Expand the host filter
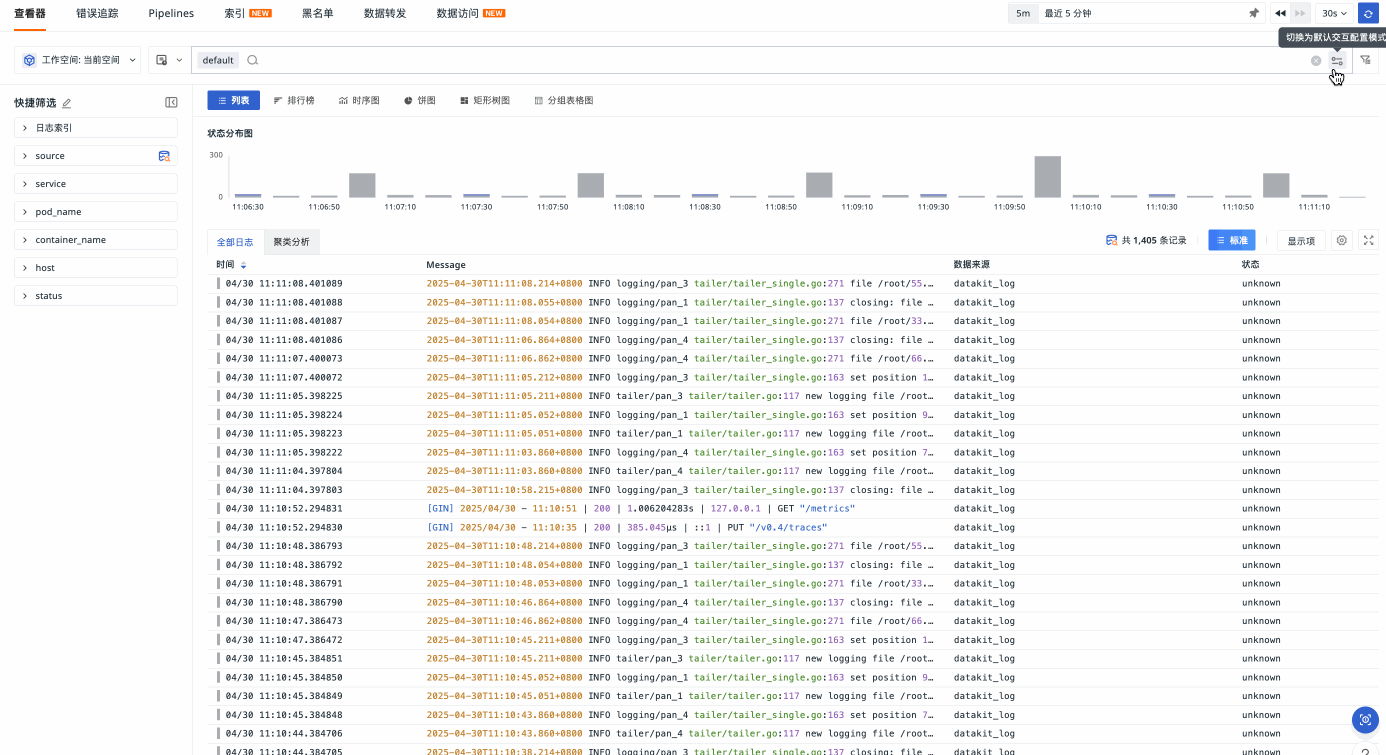The width and height of the screenshot is (1386, 755). (x=96, y=268)
